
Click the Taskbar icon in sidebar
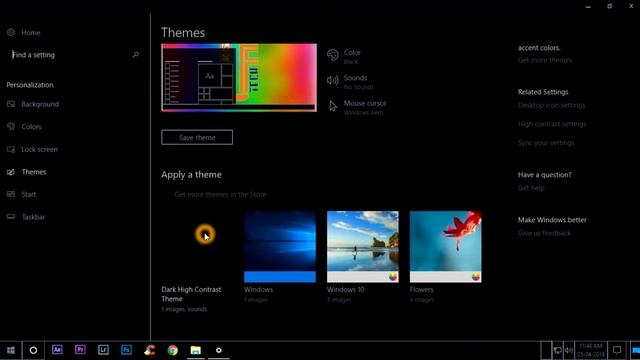tap(11, 217)
